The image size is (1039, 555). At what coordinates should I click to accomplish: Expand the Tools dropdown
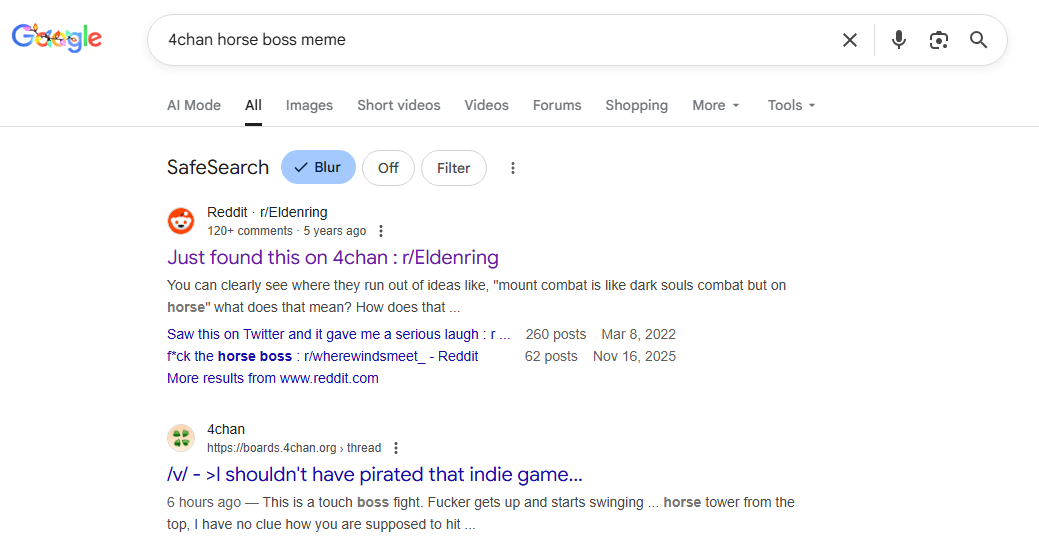click(x=791, y=105)
